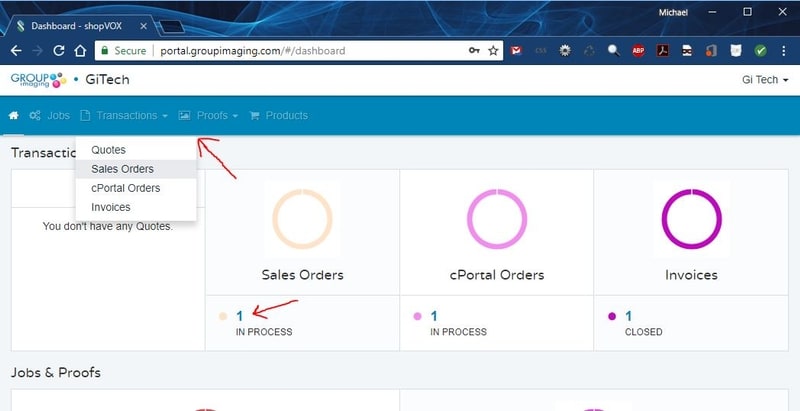Click the Jobs & Proofs heading

click(x=56, y=372)
